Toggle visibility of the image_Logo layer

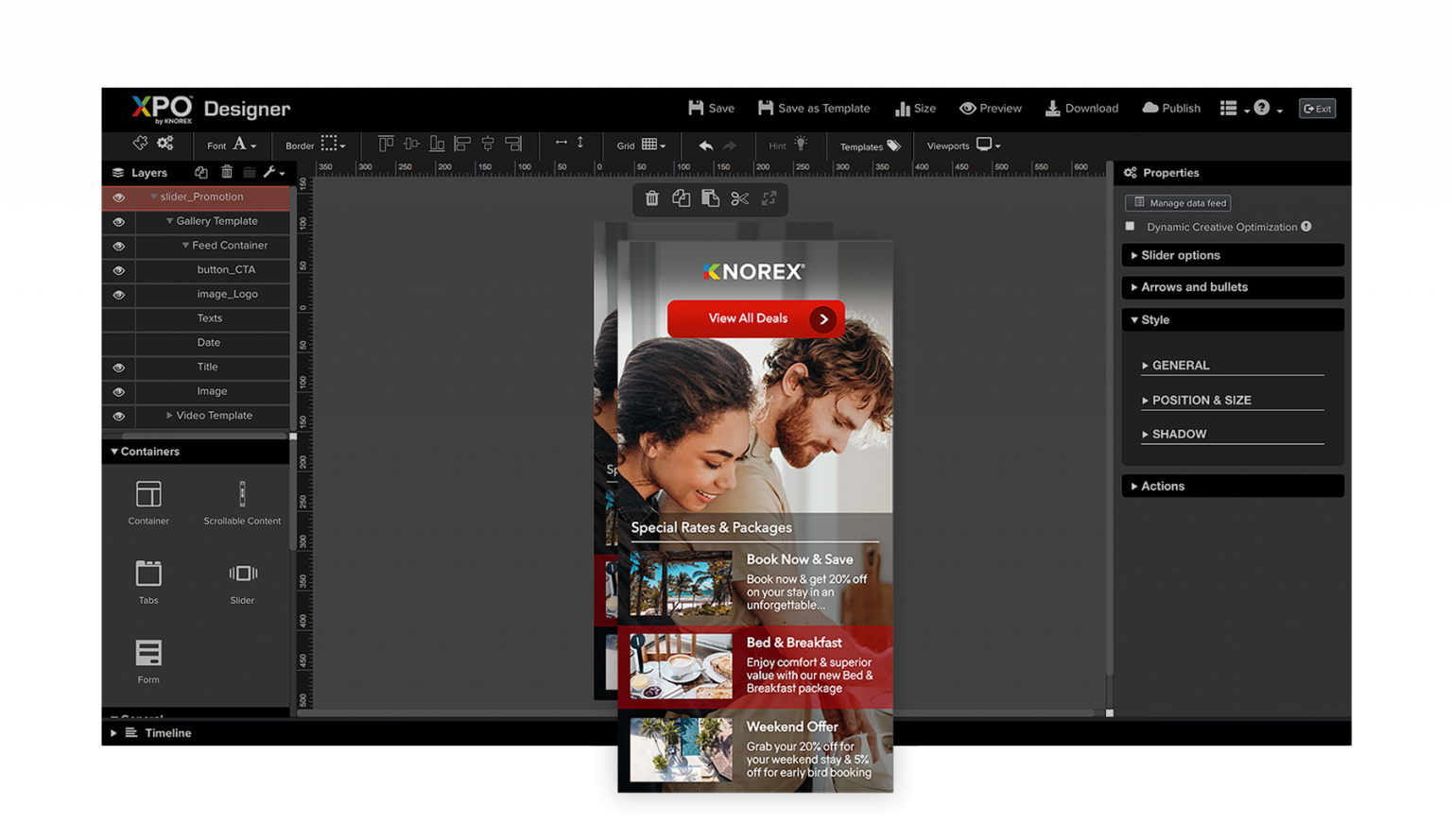click(117, 294)
